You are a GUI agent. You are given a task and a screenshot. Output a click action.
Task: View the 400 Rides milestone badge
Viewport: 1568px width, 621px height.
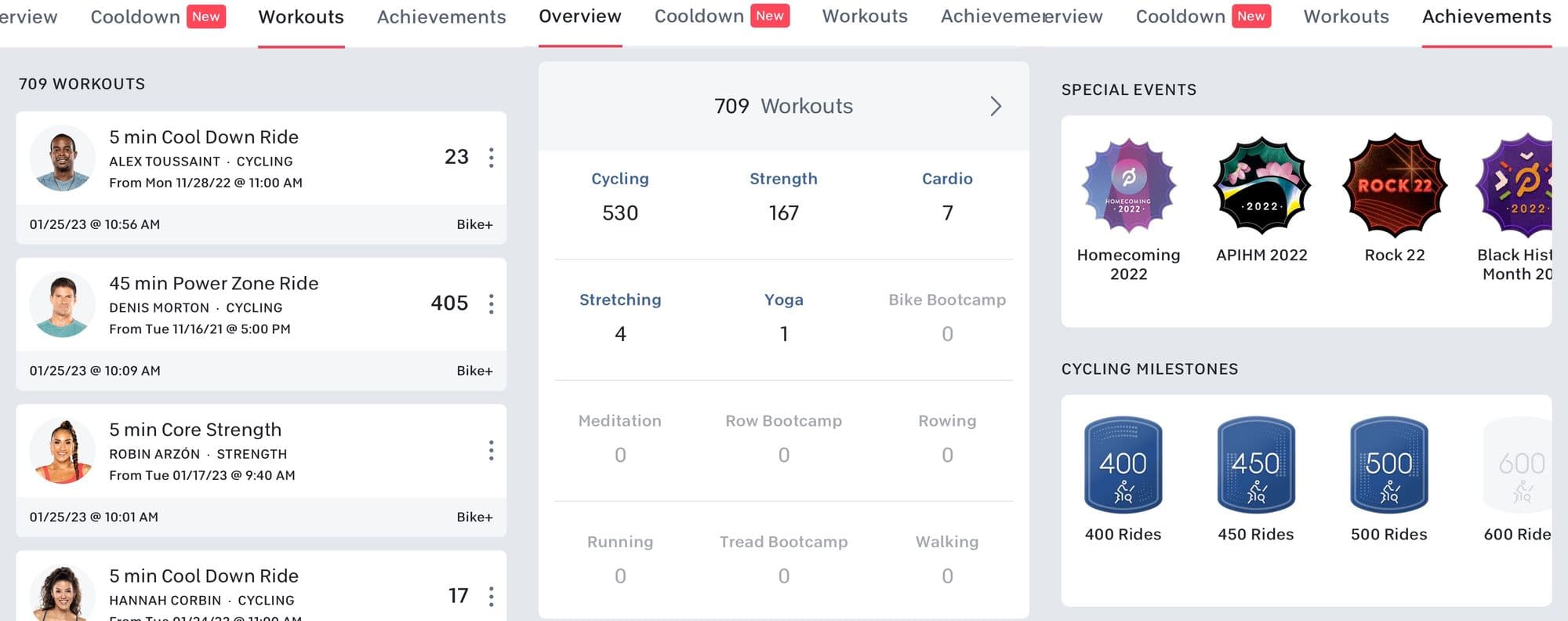coord(1123,465)
